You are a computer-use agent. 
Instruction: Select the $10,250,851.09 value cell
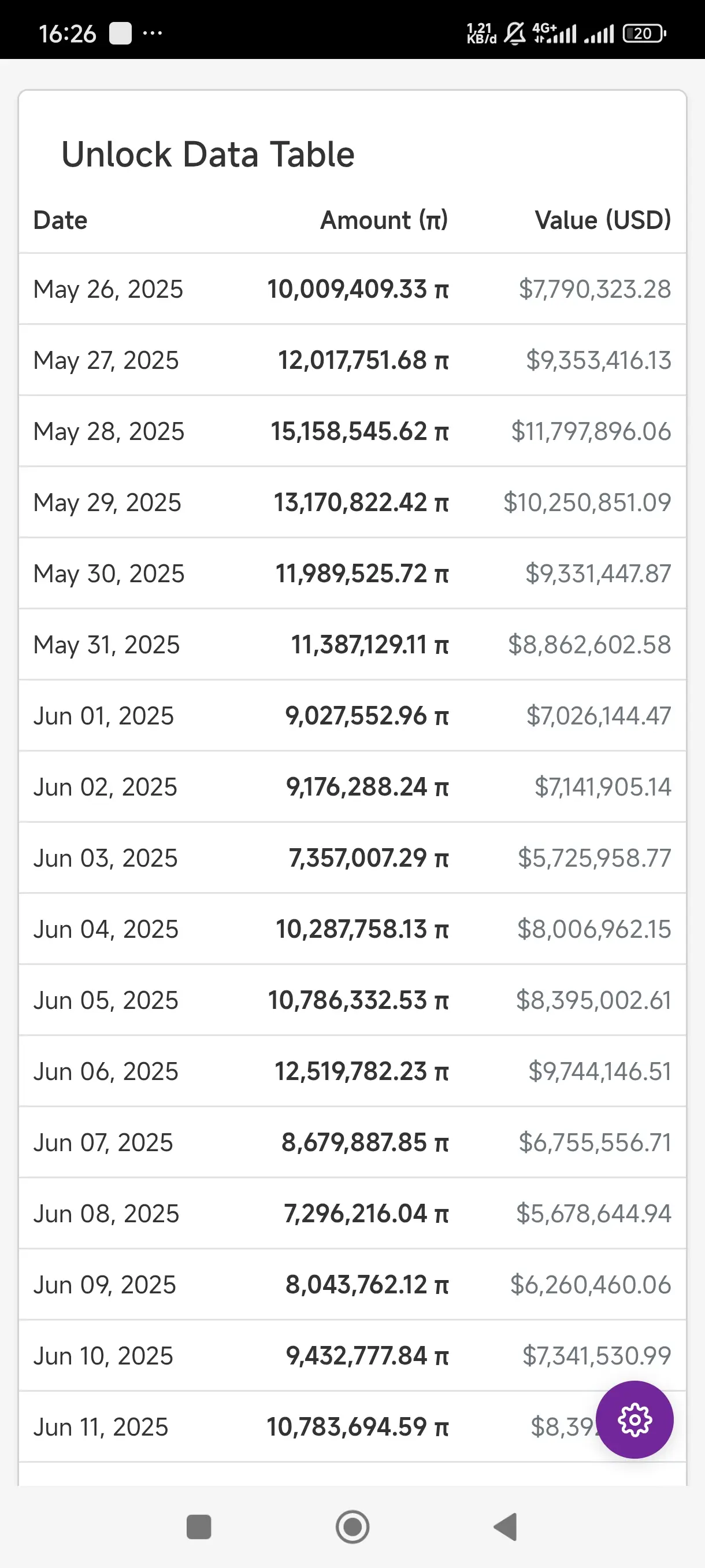(588, 503)
